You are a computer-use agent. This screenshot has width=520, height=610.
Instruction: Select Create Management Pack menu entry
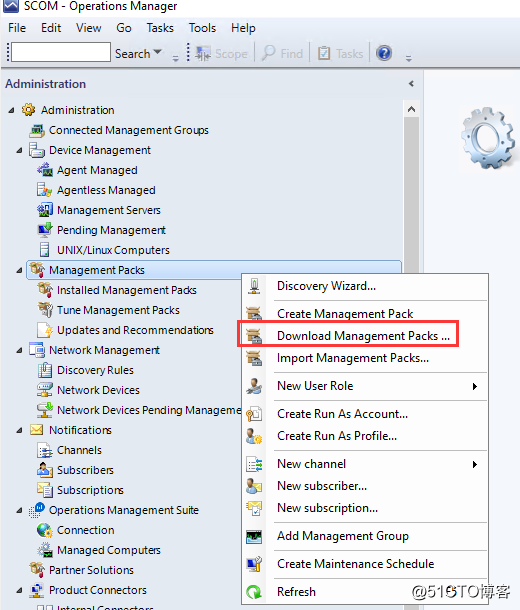[363, 314]
